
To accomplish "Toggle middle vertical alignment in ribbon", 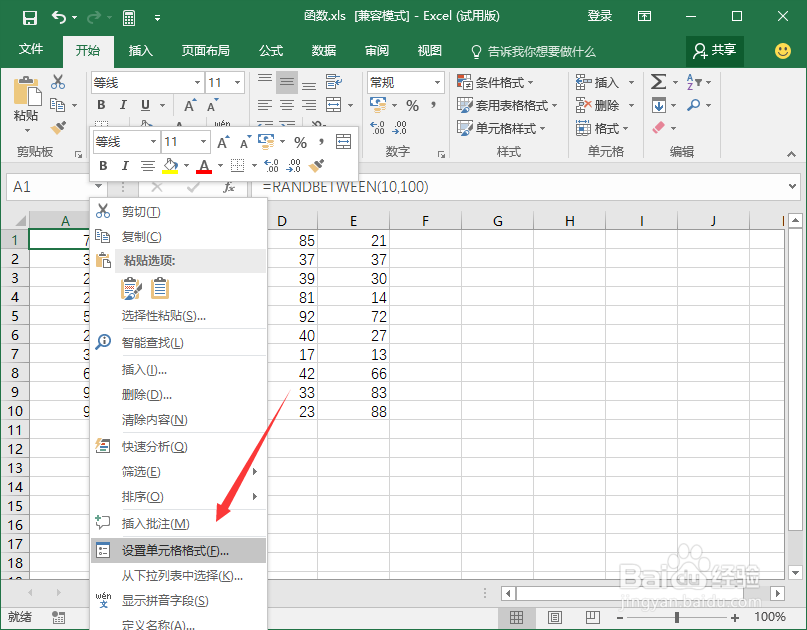I will 287,82.
